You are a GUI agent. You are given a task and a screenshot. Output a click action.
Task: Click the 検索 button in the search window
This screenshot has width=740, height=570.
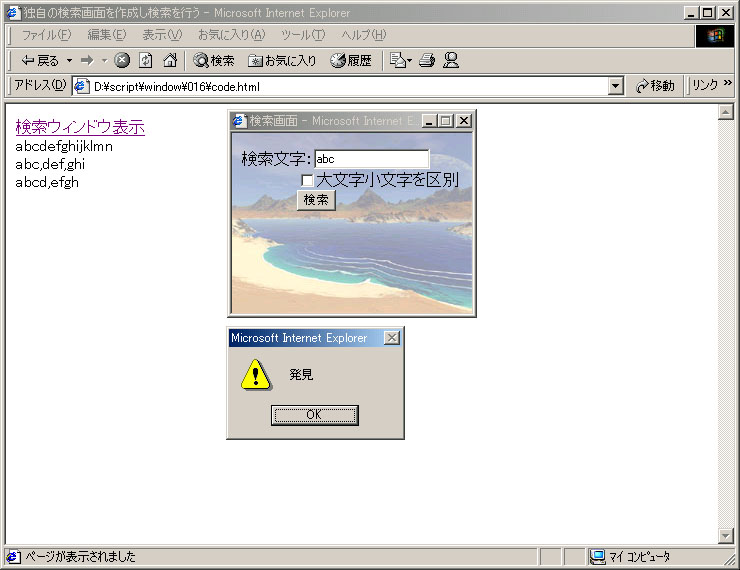[x=316, y=200]
